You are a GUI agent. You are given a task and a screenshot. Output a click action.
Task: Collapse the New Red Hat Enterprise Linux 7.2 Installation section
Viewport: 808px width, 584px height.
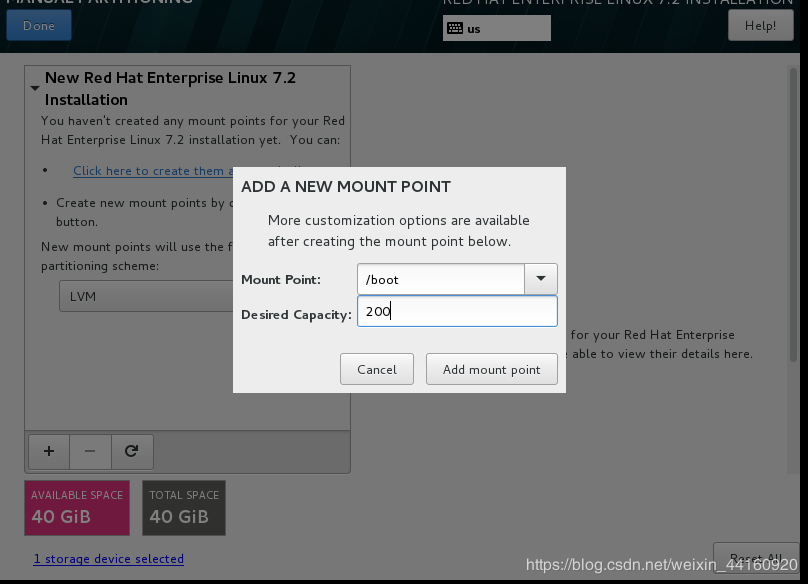point(35,88)
